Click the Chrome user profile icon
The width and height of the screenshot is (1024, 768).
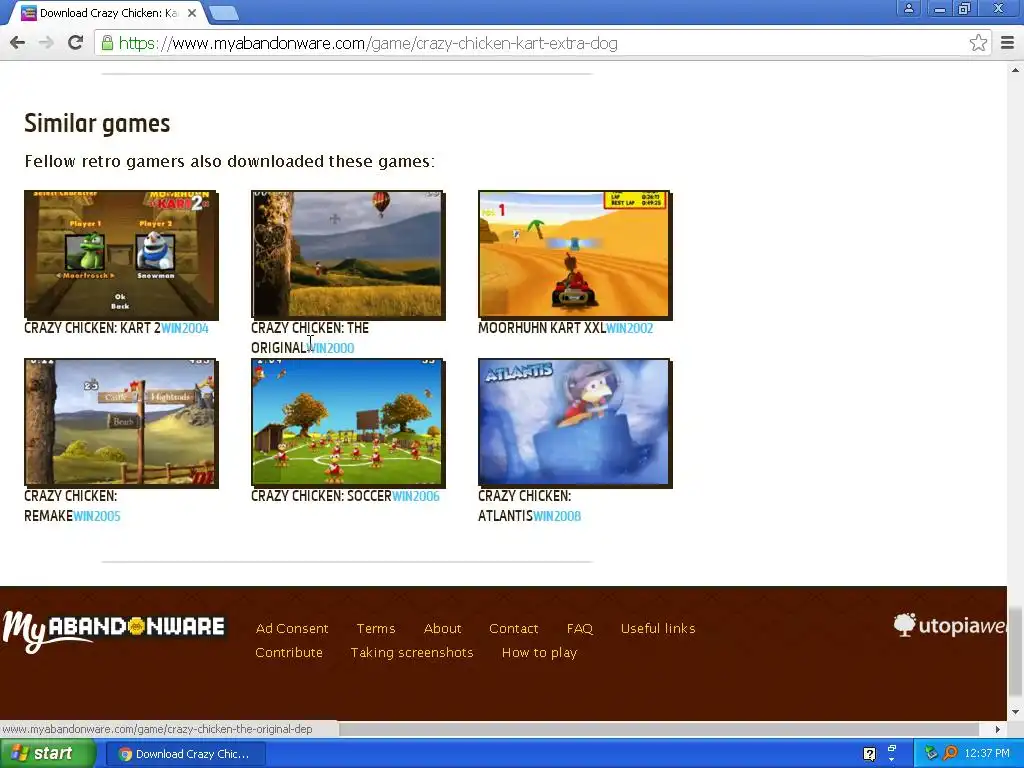pyautogui.click(x=908, y=8)
